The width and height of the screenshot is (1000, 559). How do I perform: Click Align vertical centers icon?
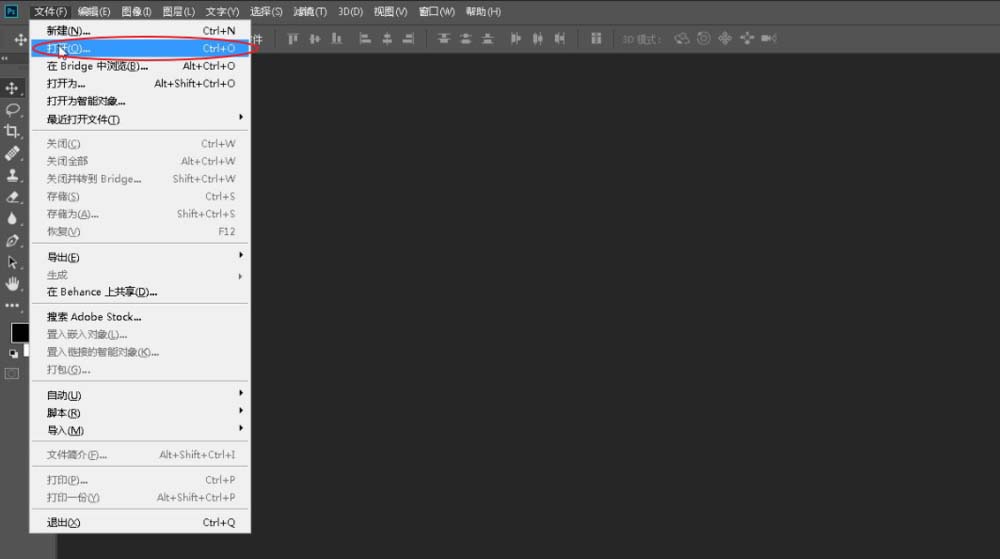(x=314, y=39)
